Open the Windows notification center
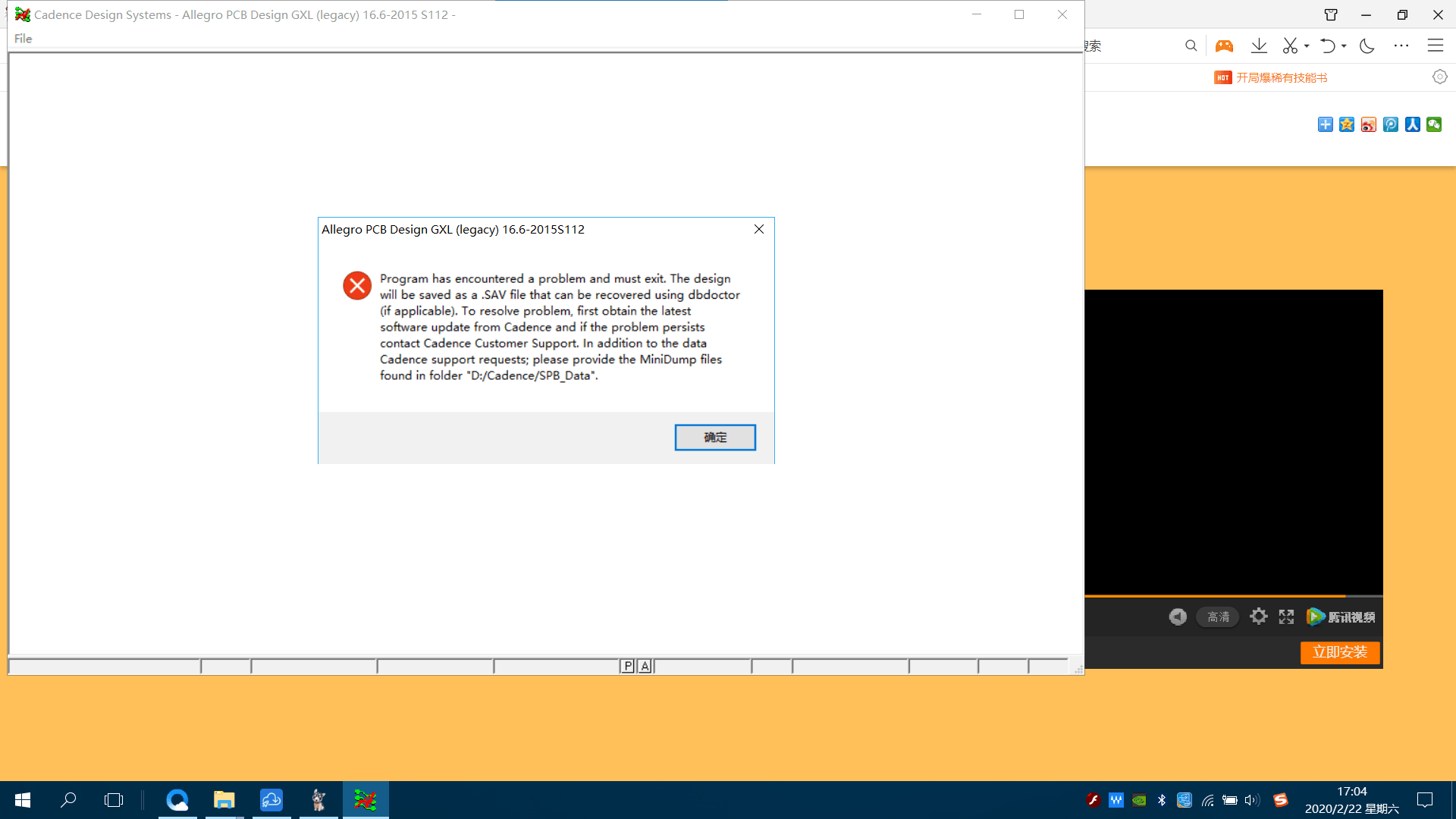The image size is (1456, 819). pyautogui.click(x=1425, y=800)
